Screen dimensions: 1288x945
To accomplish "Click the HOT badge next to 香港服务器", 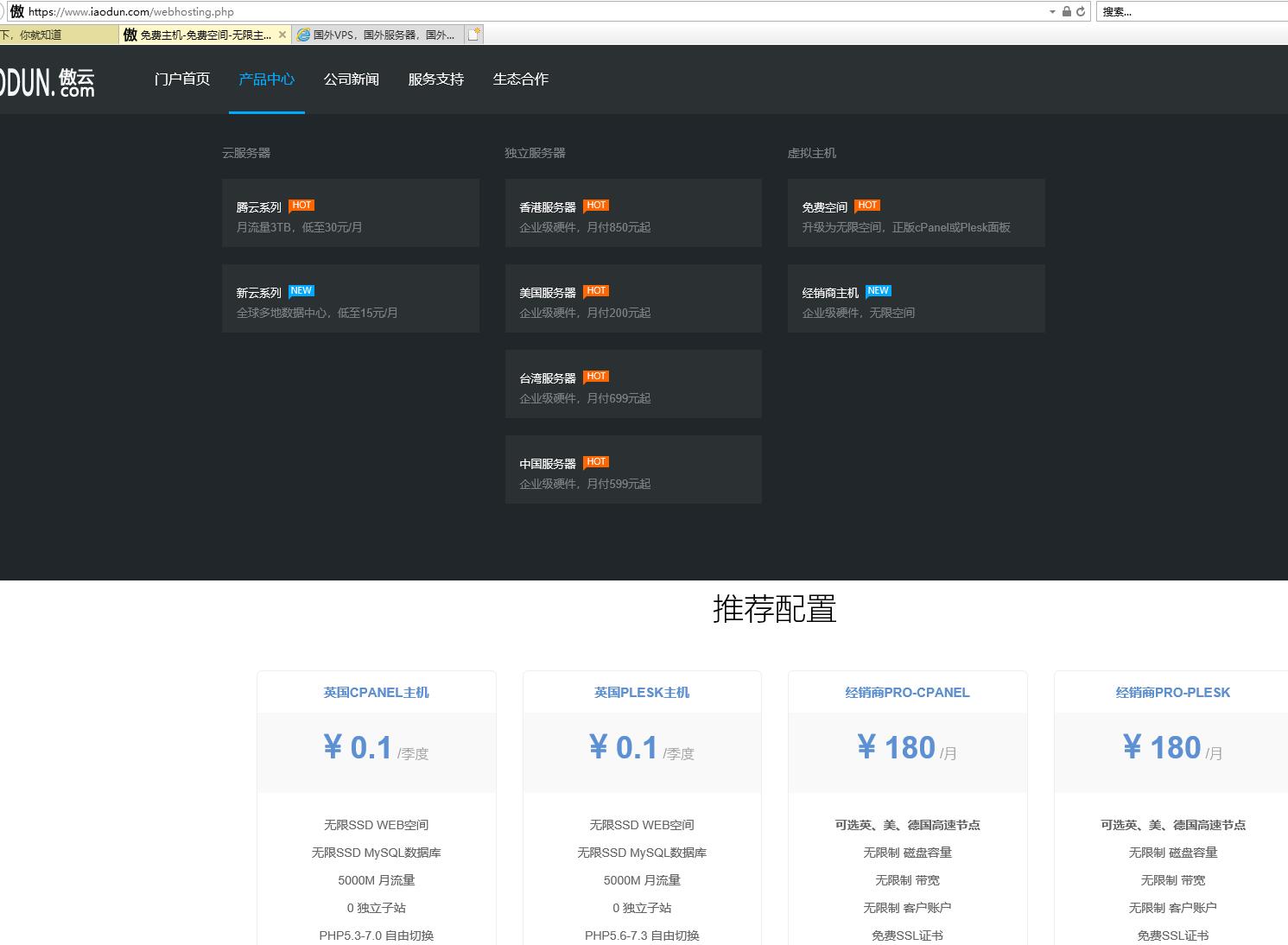I will point(595,205).
